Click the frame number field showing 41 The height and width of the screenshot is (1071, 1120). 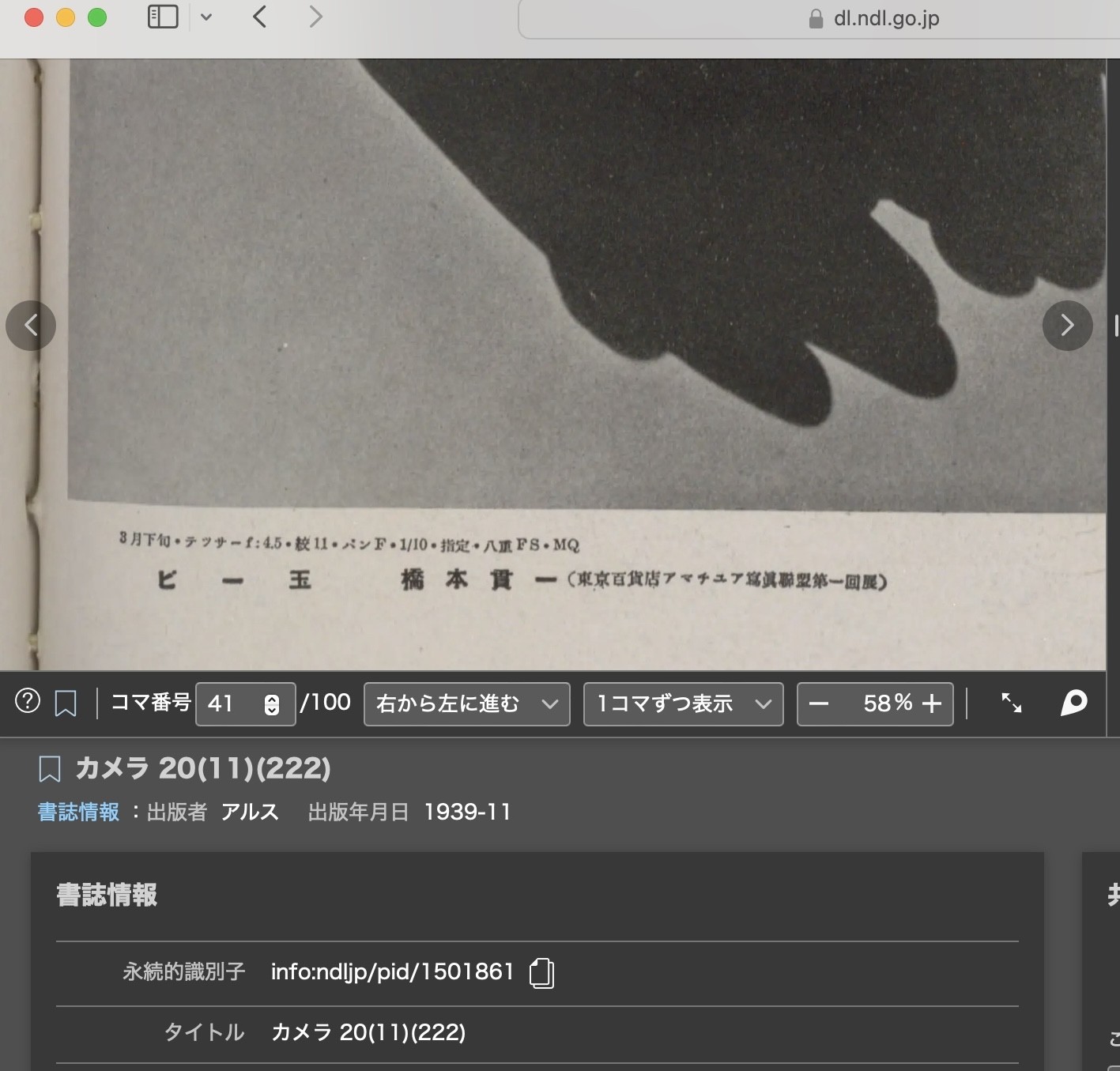click(245, 703)
